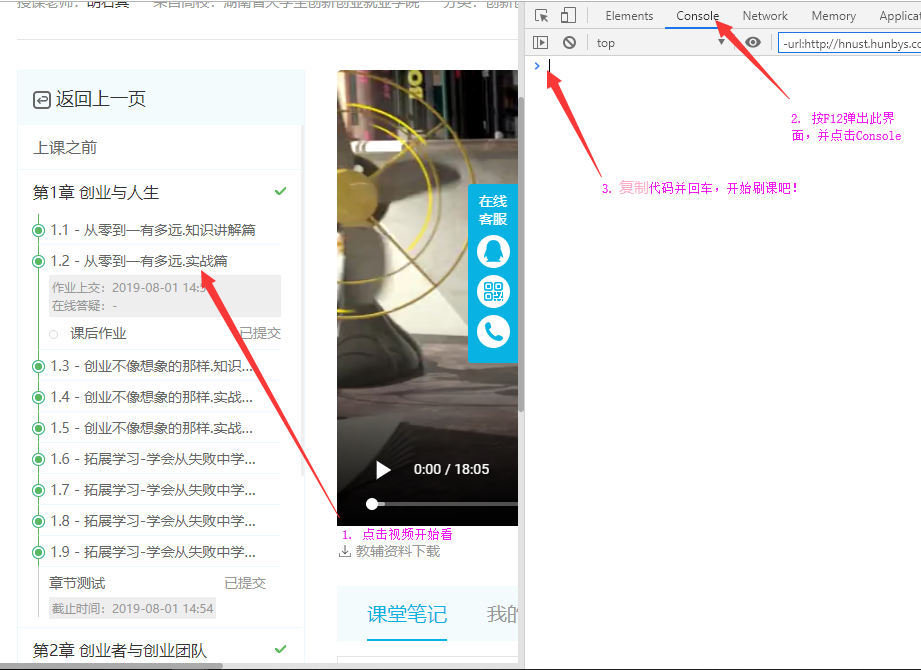This screenshot has height=670, width=921.
Task: Expand 第1章 创业与人生 chapter
Action: coord(96,193)
